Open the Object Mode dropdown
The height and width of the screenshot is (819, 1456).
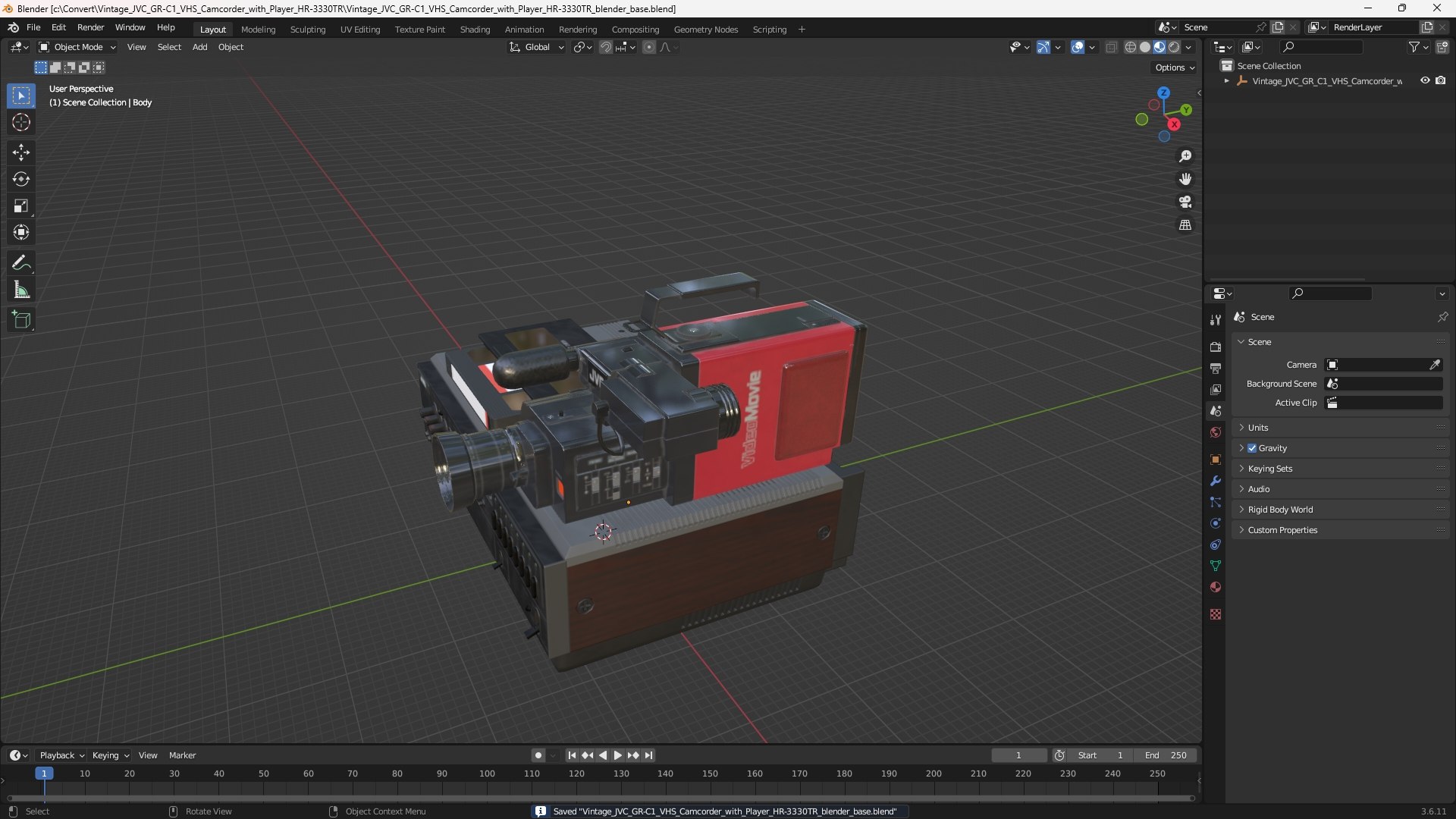[x=77, y=47]
